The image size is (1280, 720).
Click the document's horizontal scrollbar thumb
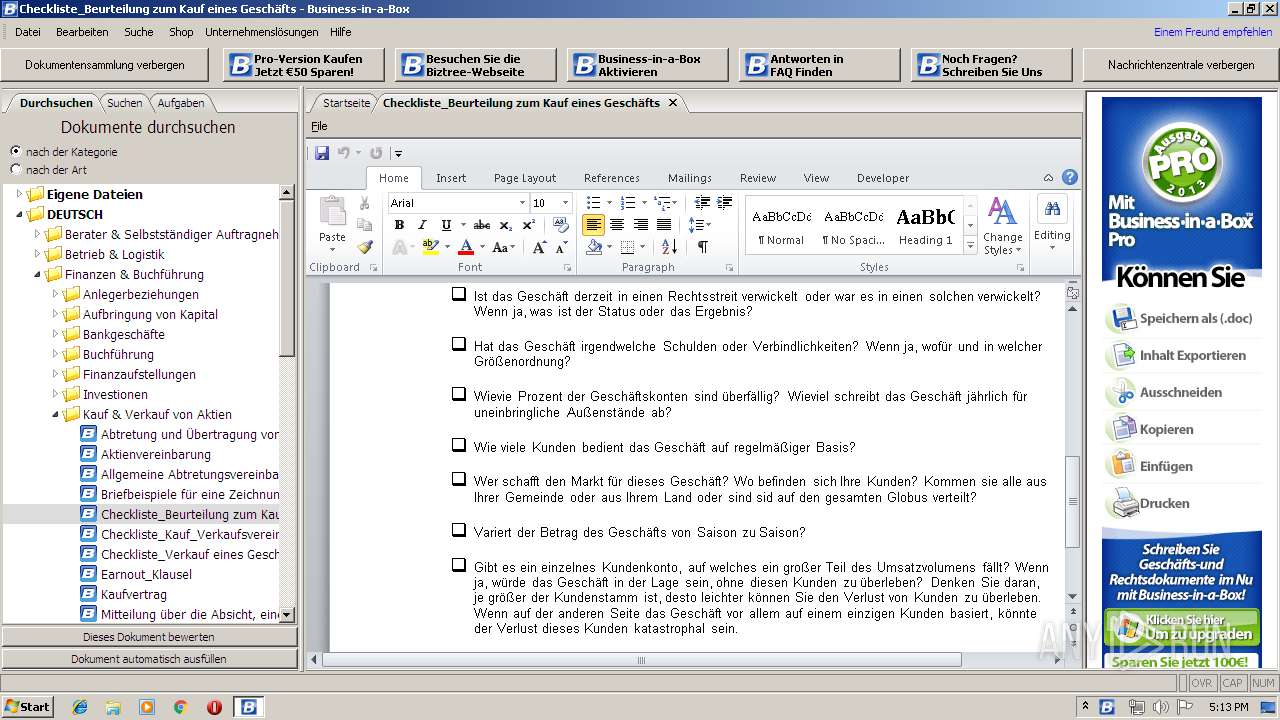coord(642,660)
